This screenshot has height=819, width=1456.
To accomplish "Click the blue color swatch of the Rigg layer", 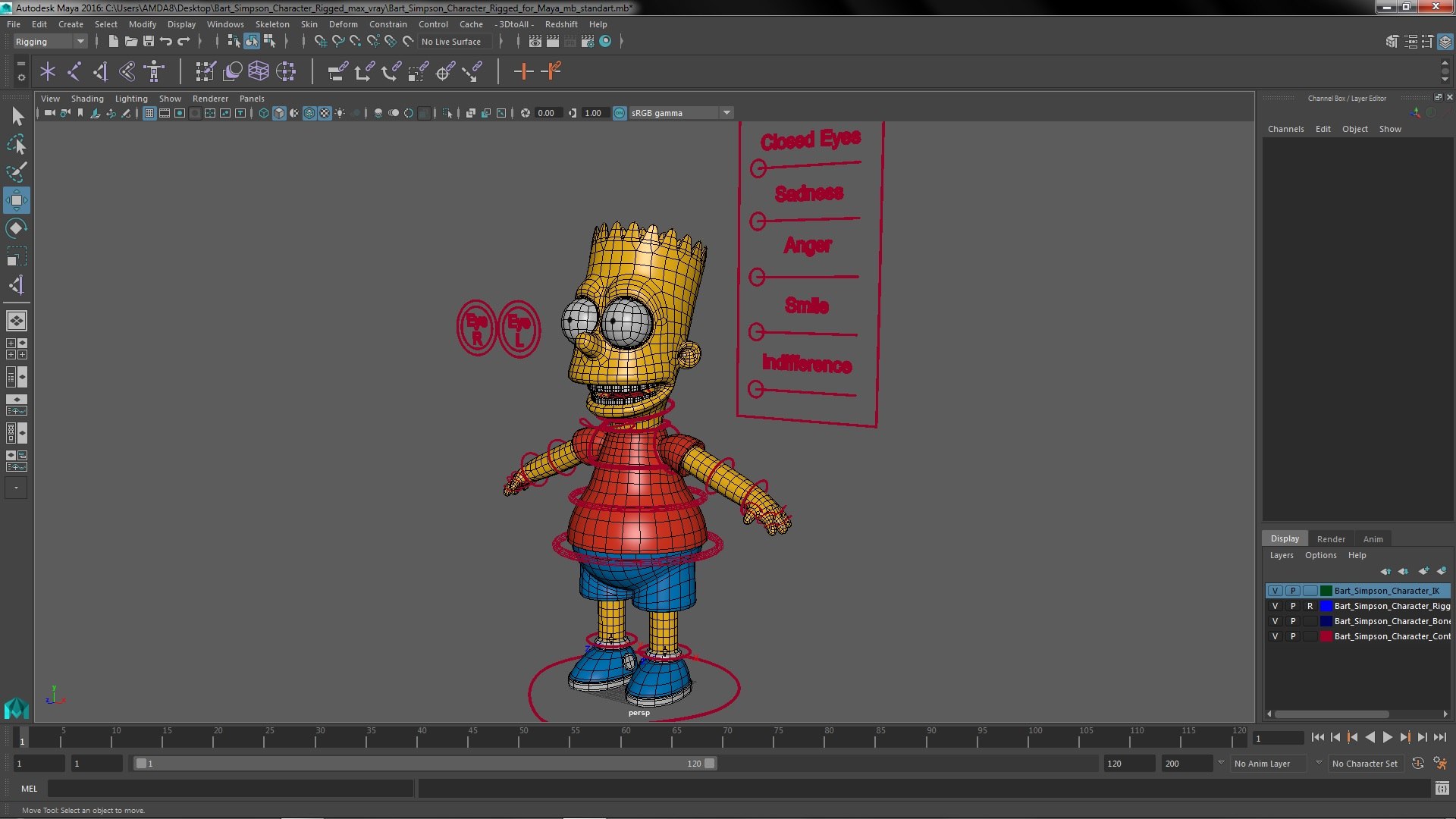I will point(1326,606).
